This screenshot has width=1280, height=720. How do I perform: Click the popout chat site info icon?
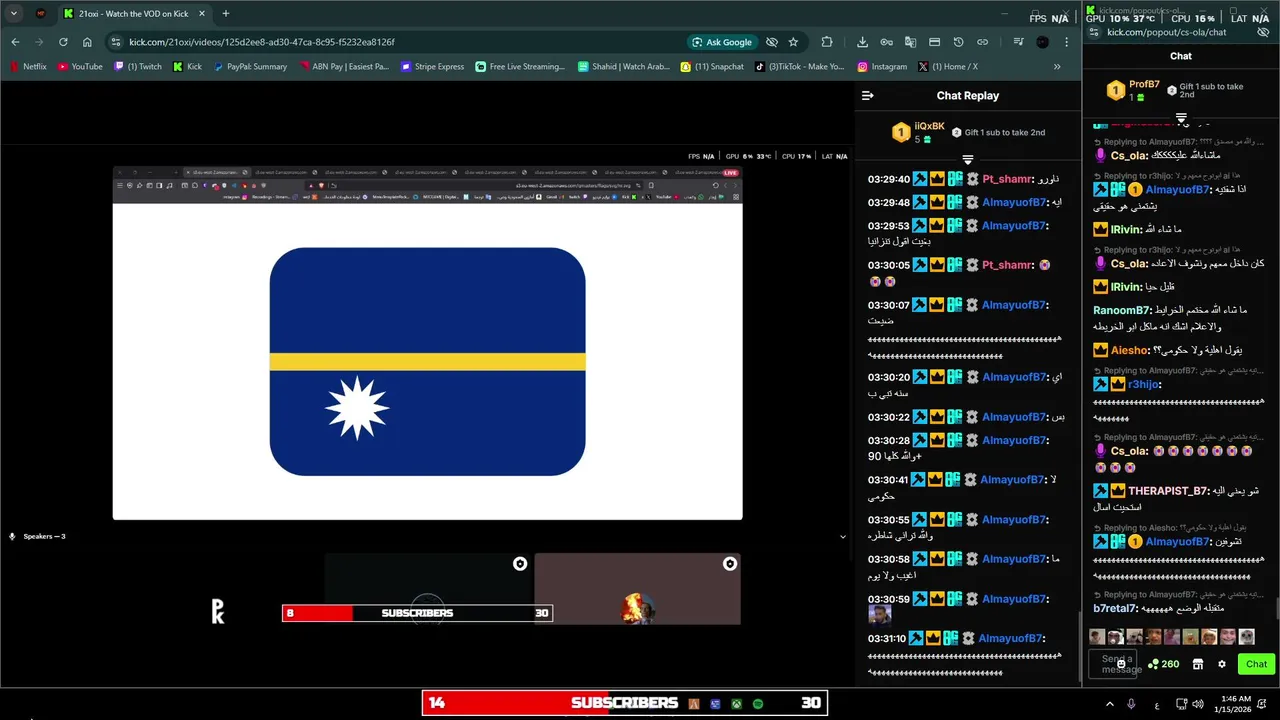pyautogui.click(x=1095, y=32)
